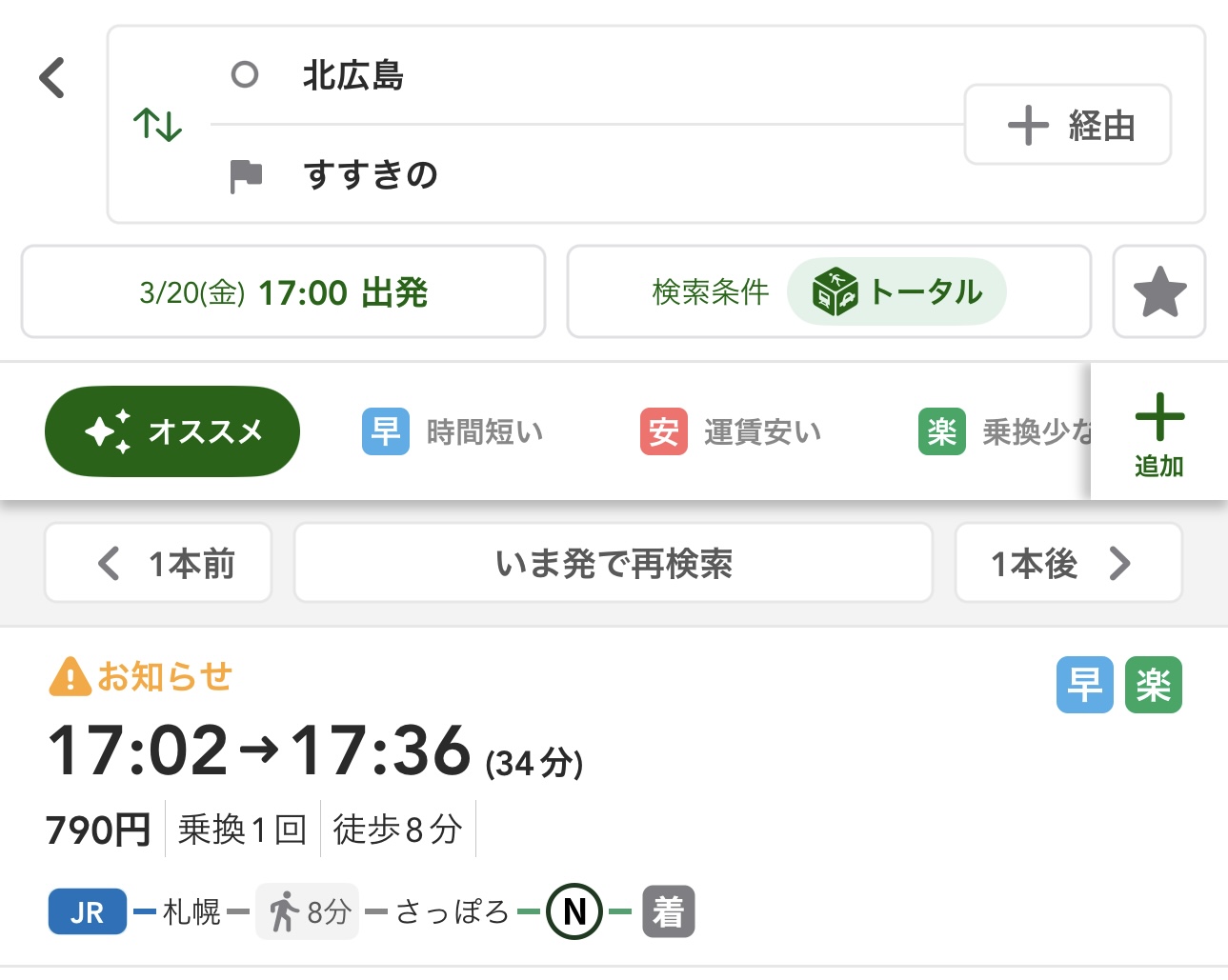Screen dimensions: 1228x980
Task: Switch to the 運賃安い tab
Action: click(x=731, y=431)
